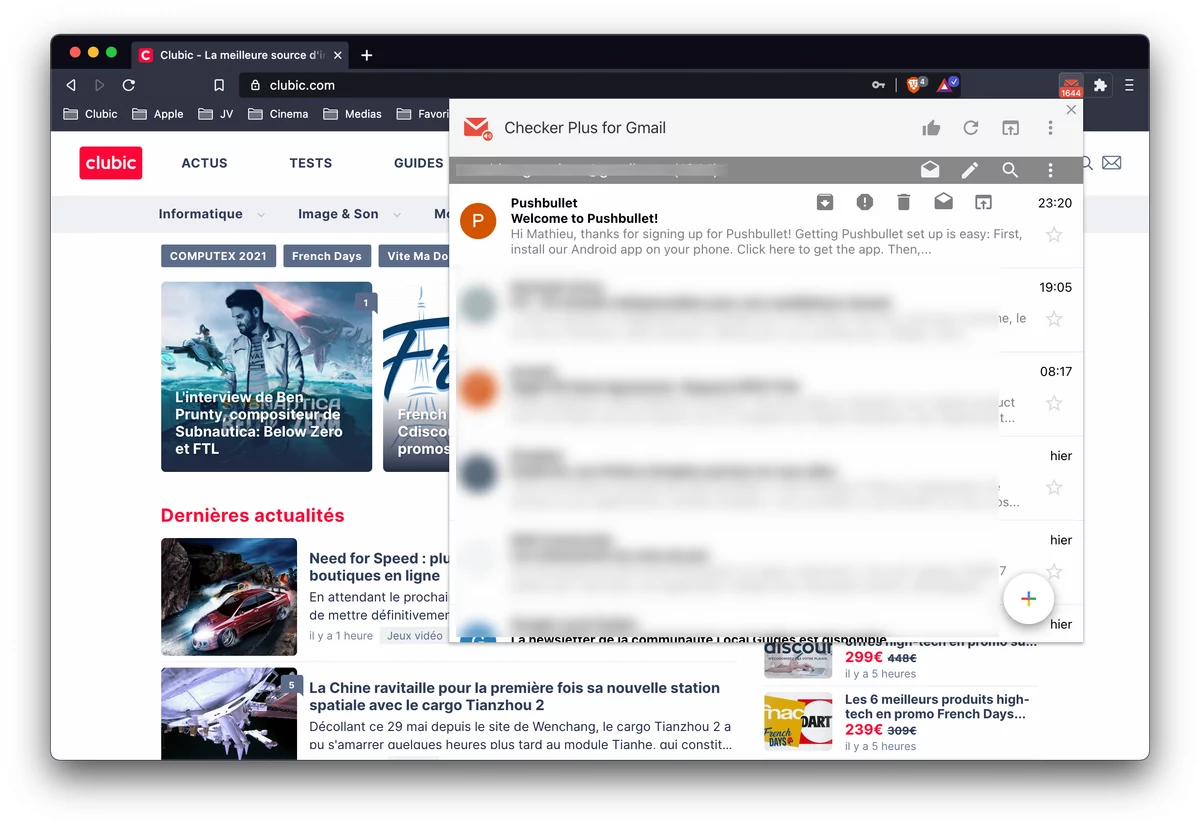Click the Checker Plus Gmail logo icon
The height and width of the screenshot is (827, 1200).
tap(477, 128)
